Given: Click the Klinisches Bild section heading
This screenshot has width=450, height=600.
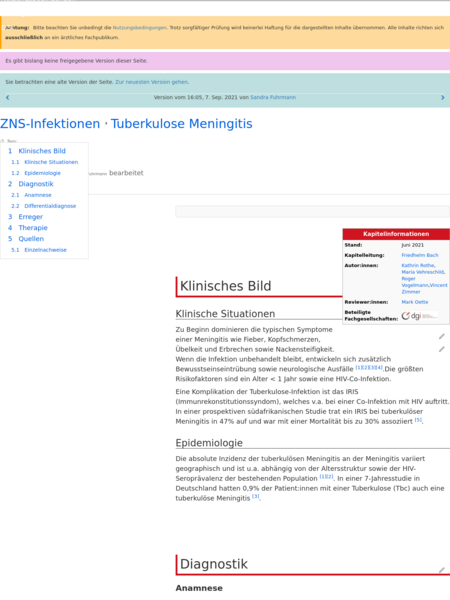Looking at the screenshot, I should [x=225, y=286].
